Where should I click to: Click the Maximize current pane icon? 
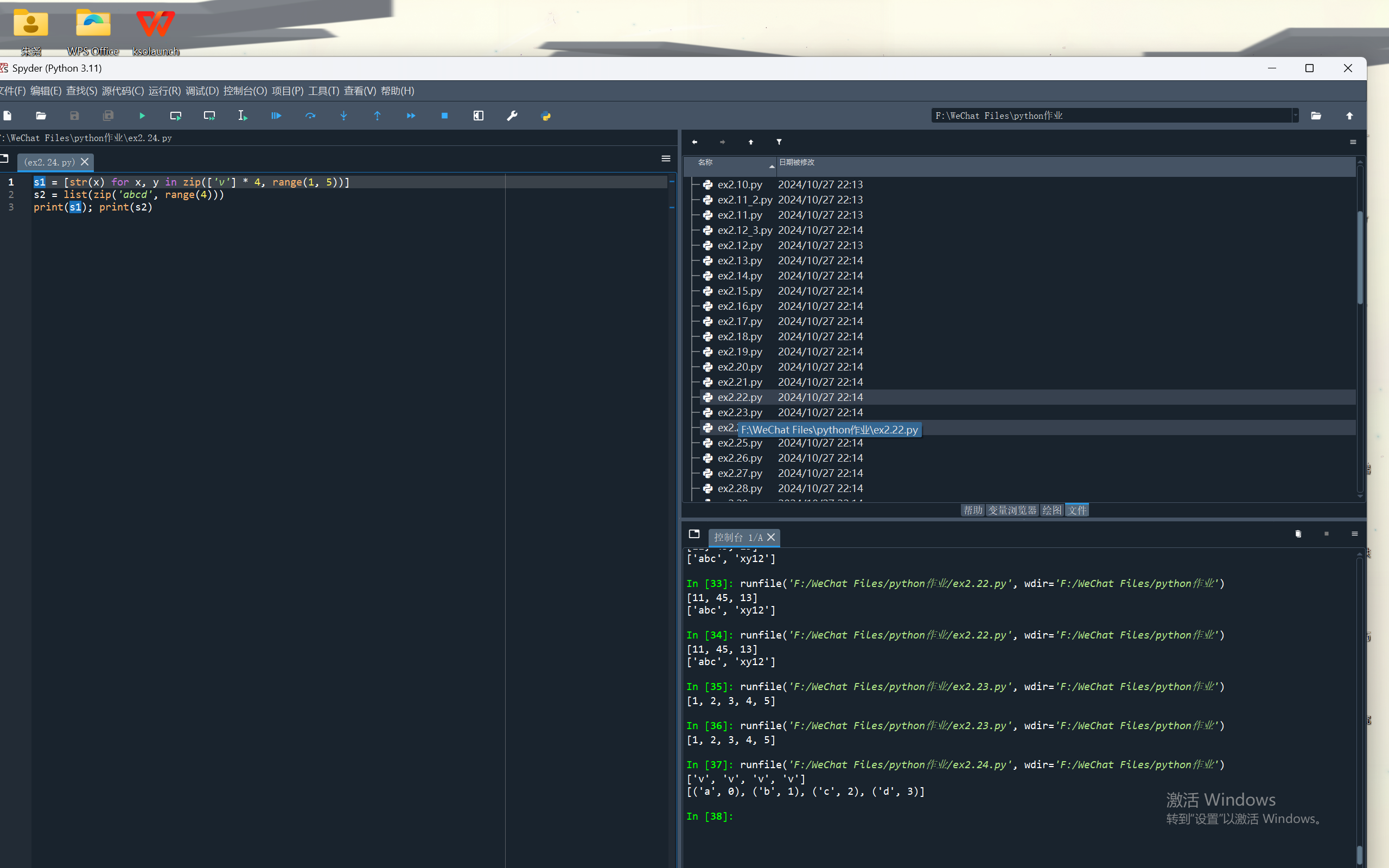click(x=478, y=116)
